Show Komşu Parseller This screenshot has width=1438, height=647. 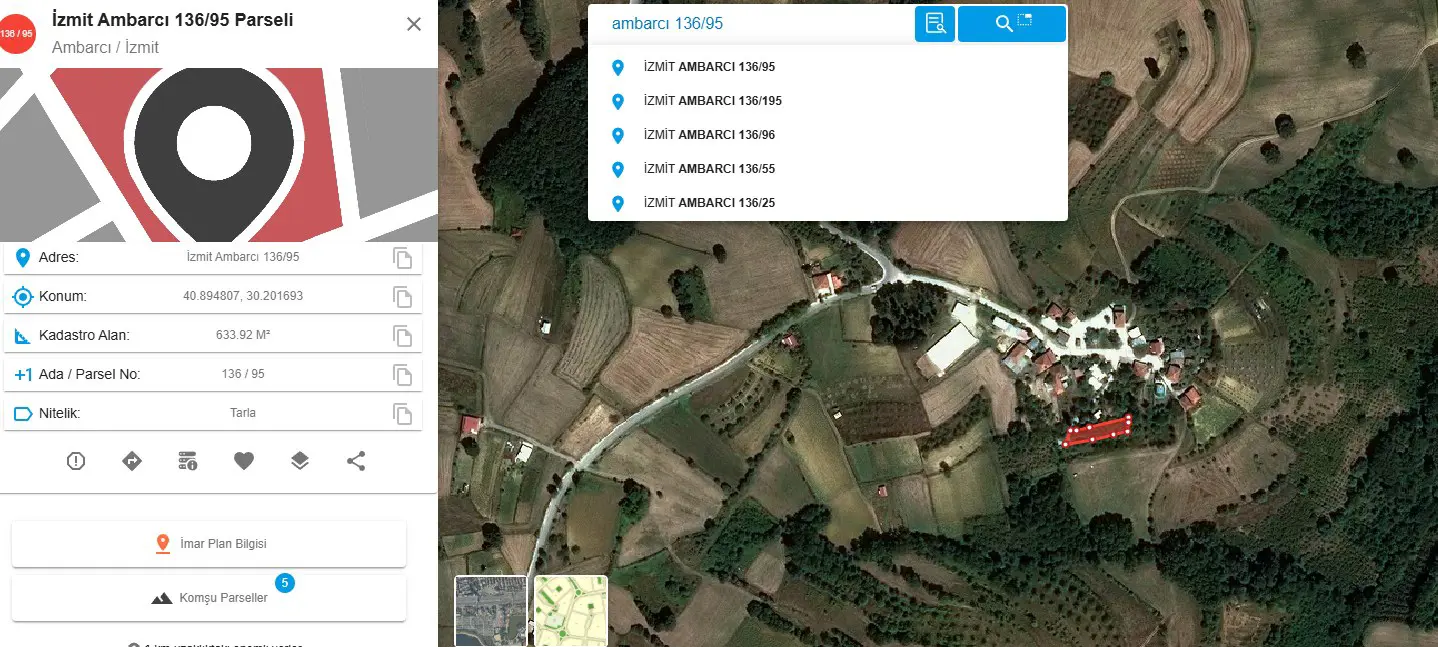(x=209, y=598)
